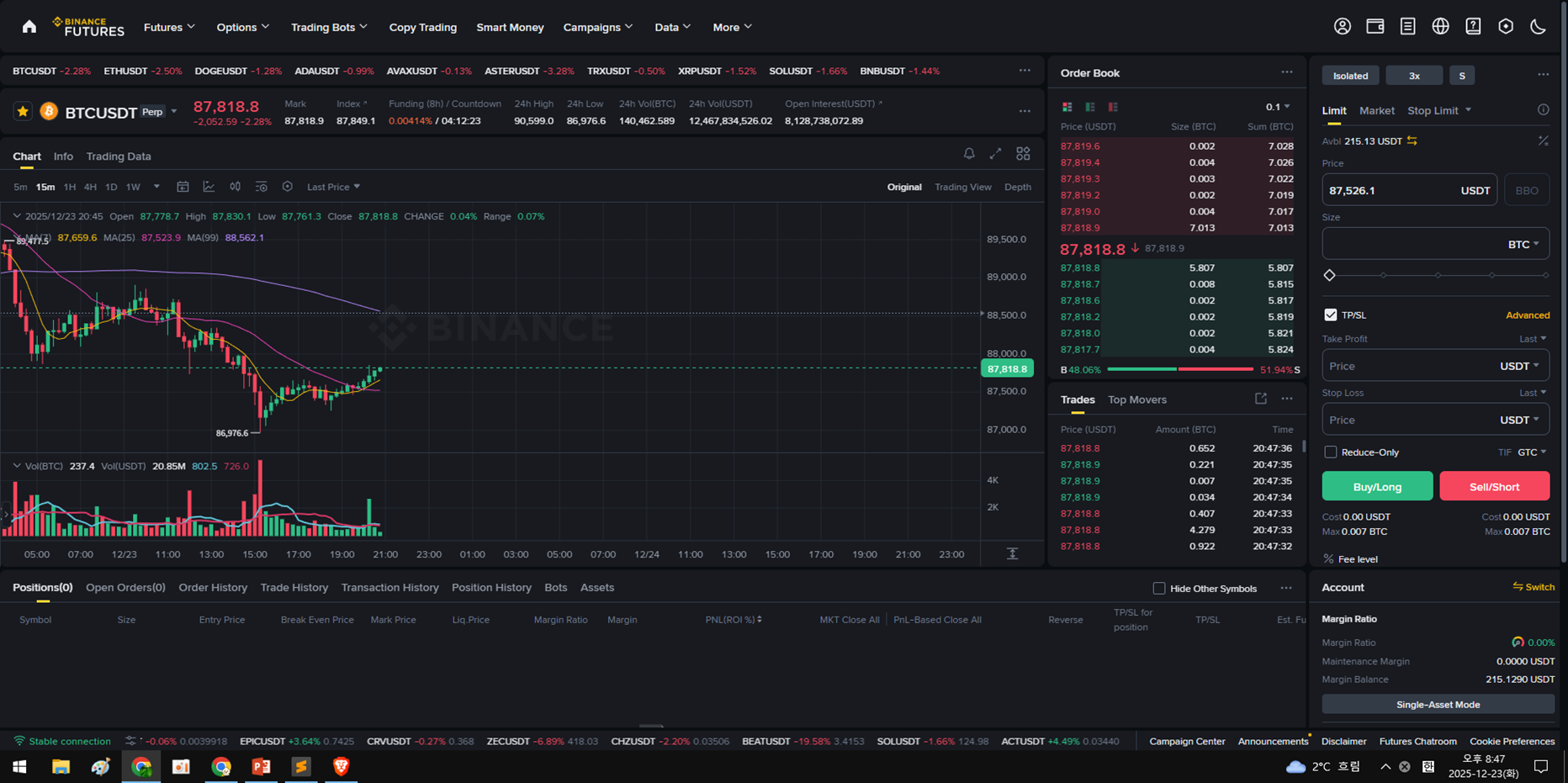Check Hide Other Symbols box
Viewport: 1568px width, 783px height.
(1158, 588)
